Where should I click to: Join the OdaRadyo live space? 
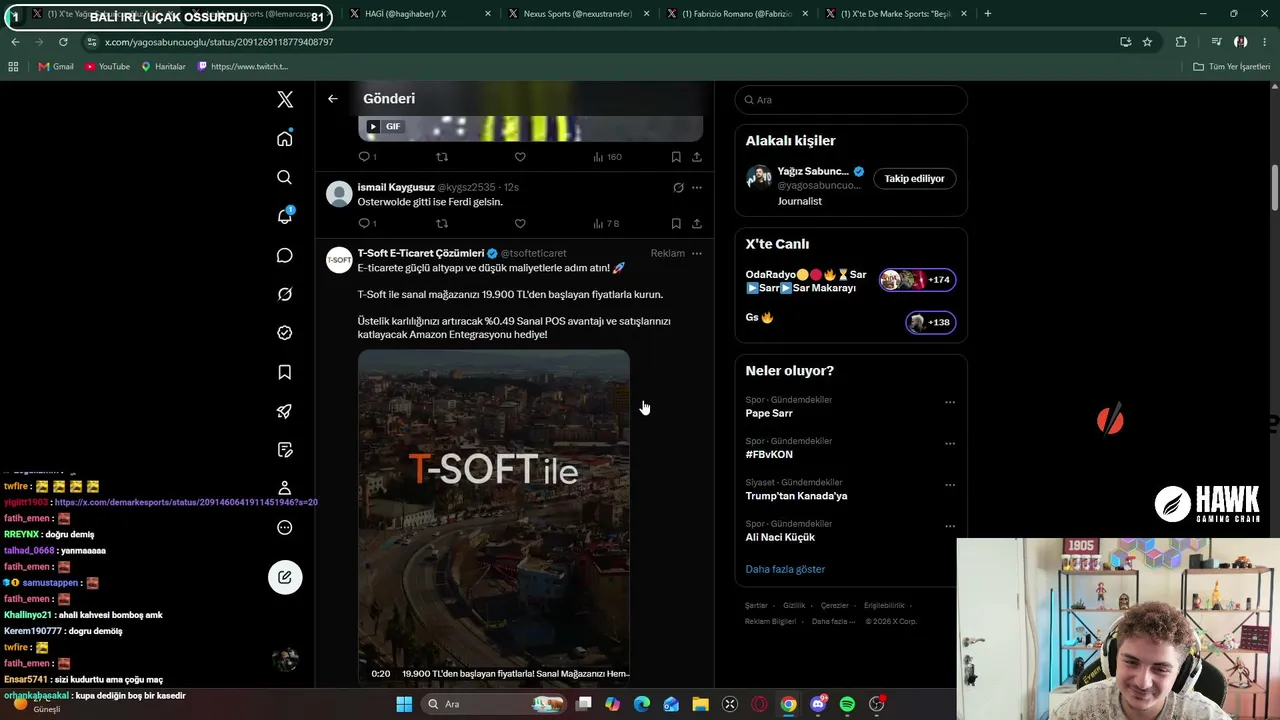point(851,281)
